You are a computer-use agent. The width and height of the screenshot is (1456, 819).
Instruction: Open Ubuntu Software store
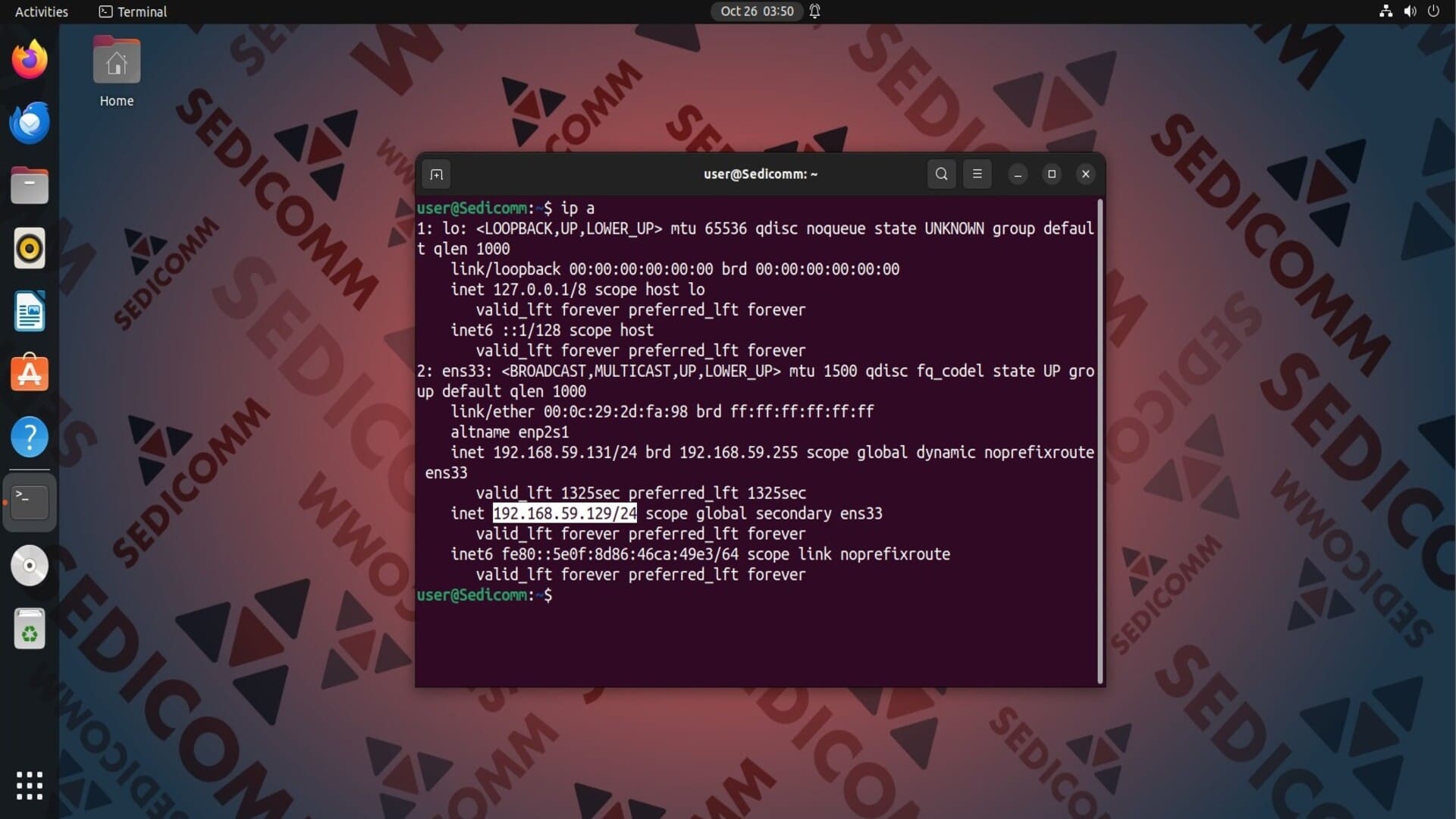pyautogui.click(x=30, y=374)
